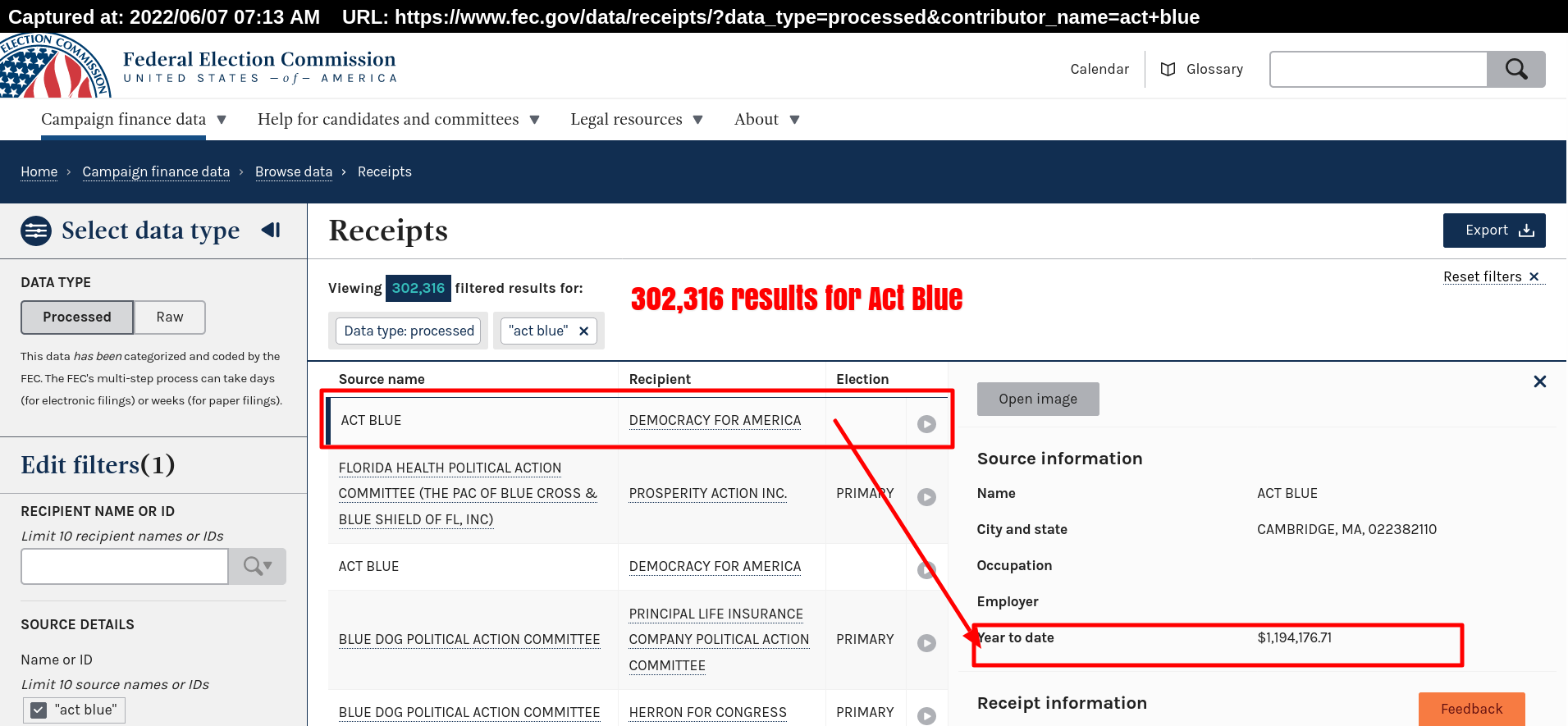Image resolution: width=1568 pixels, height=726 pixels.
Task: Click the Election column header
Action: (x=862, y=379)
